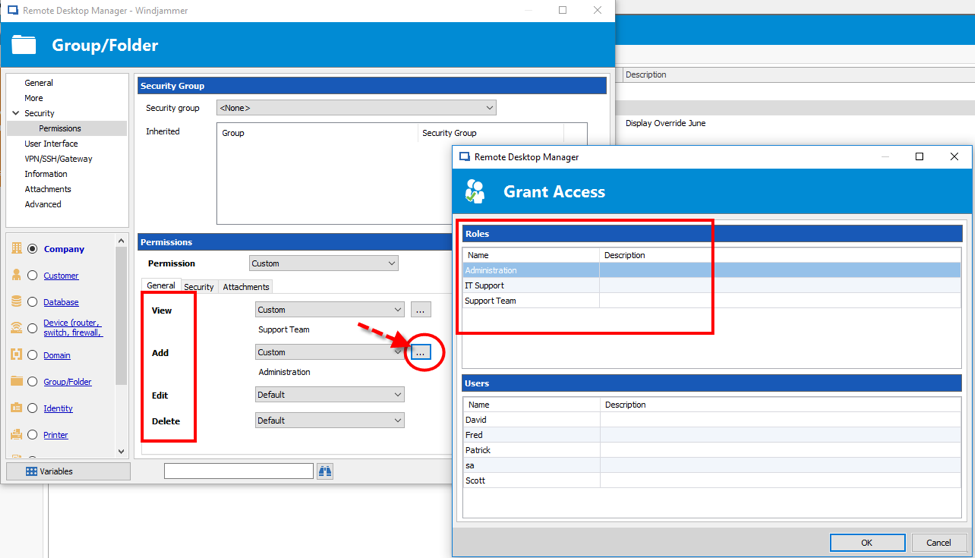Click Display Override June in background window
The height and width of the screenshot is (558, 975).
click(665, 123)
